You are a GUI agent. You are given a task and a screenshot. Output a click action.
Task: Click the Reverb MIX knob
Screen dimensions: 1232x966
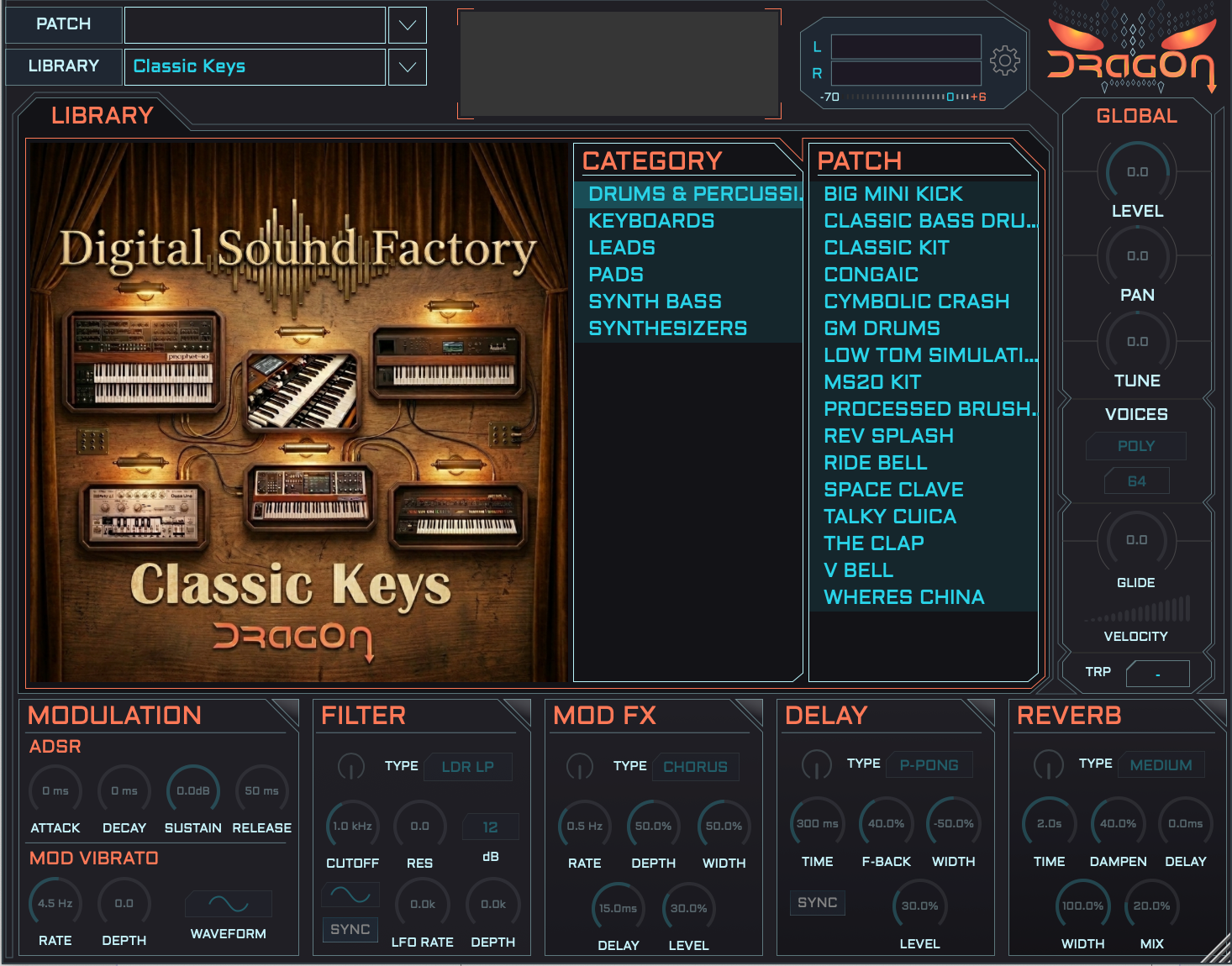pyautogui.click(x=1151, y=906)
